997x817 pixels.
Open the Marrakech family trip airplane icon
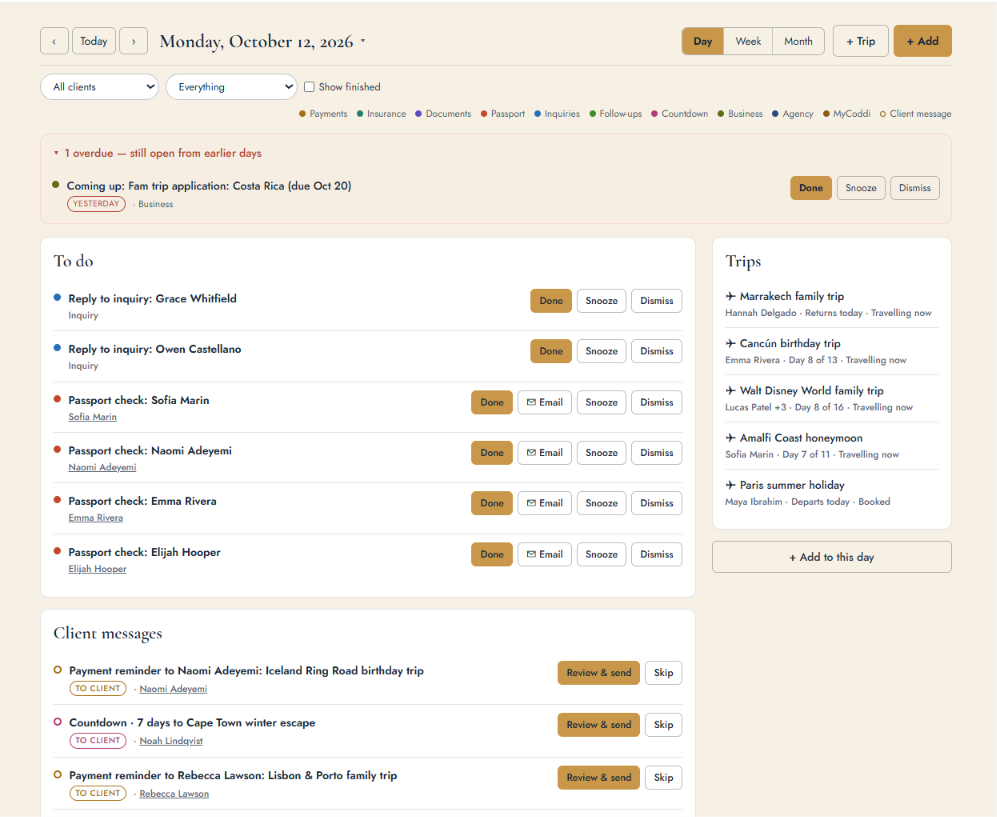(731, 296)
